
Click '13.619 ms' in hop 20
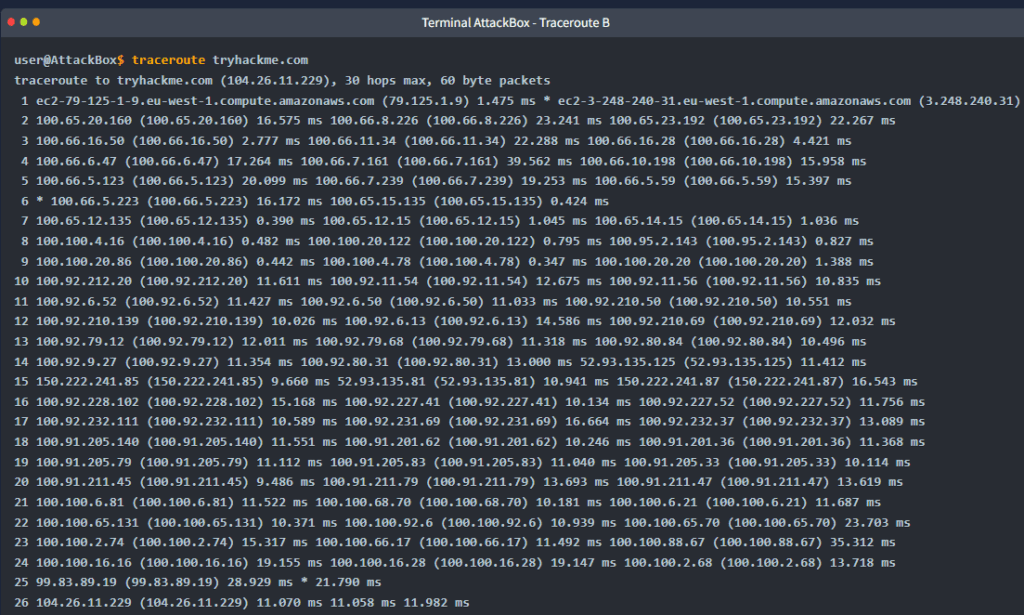pos(870,482)
